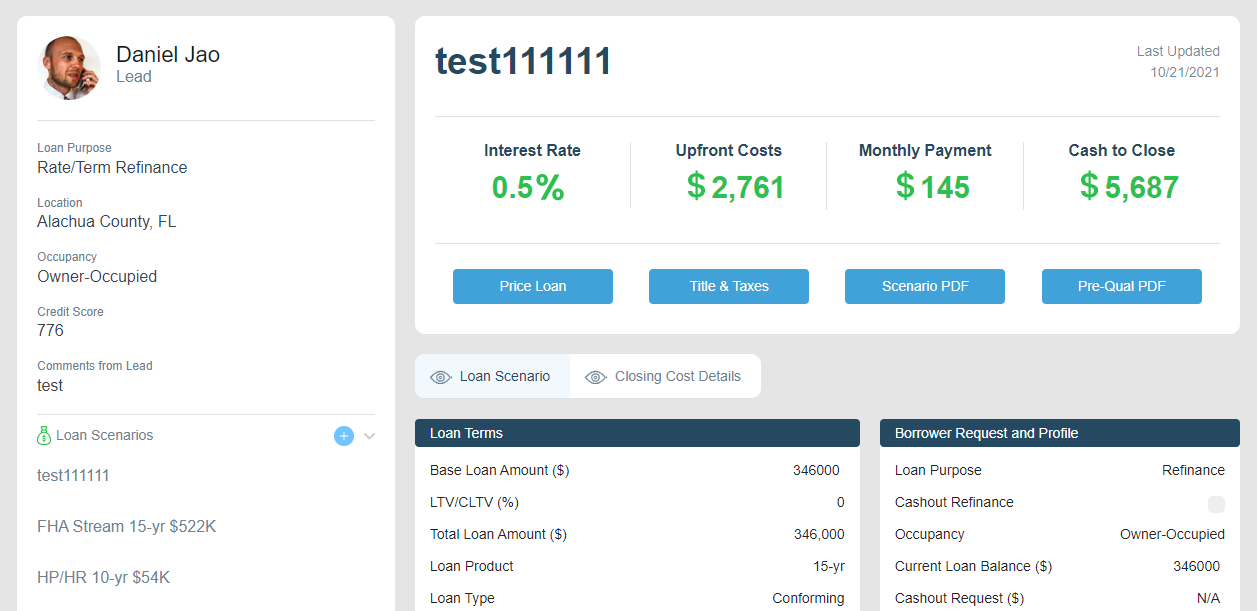Toggle the Cashout Refinance checkbox
1257x611 pixels.
tap(1216, 503)
